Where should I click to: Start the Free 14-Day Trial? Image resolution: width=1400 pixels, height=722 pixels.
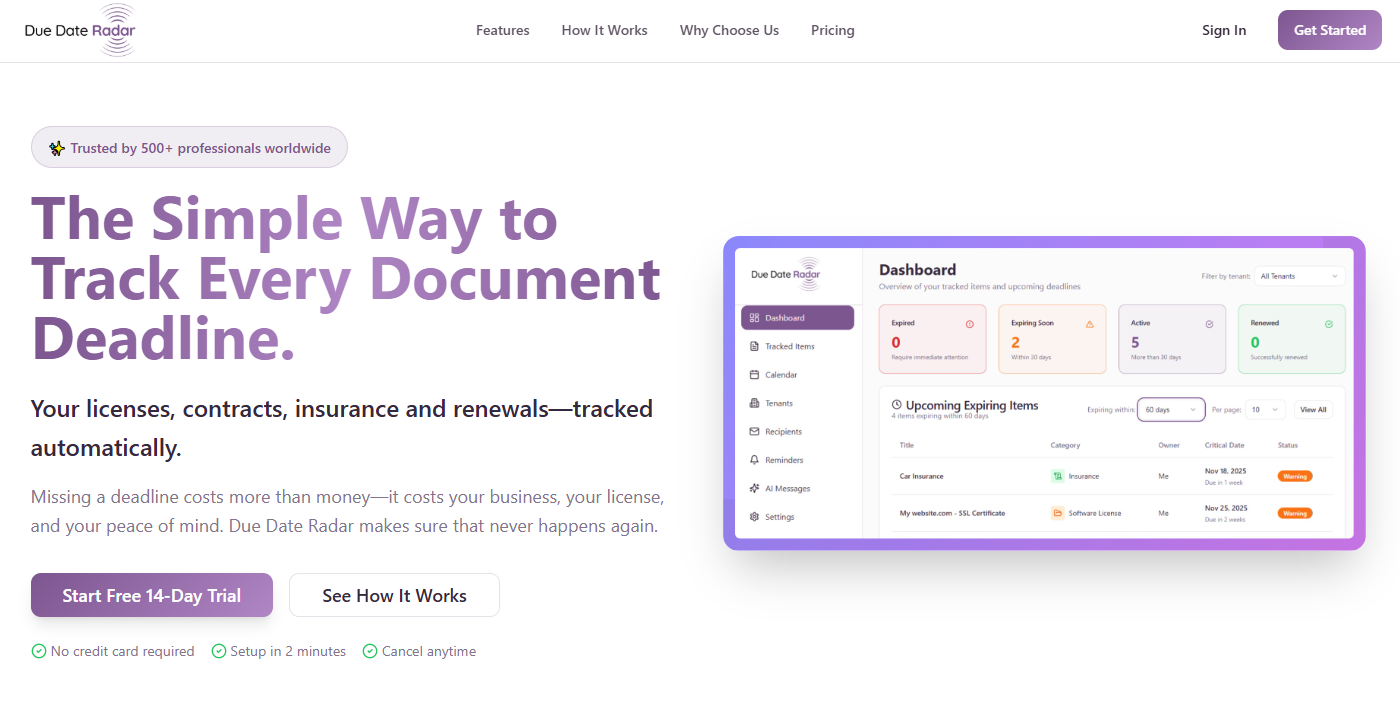click(151, 595)
